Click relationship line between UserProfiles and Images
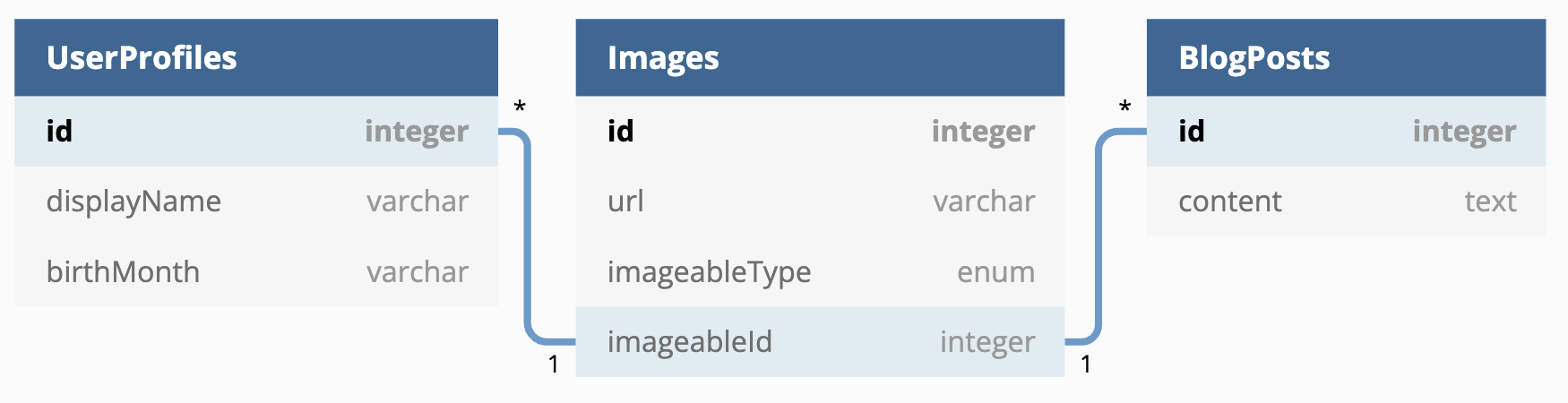This screenshot has width=1568, height=403. pyautogui.click(x=528, y=237)
